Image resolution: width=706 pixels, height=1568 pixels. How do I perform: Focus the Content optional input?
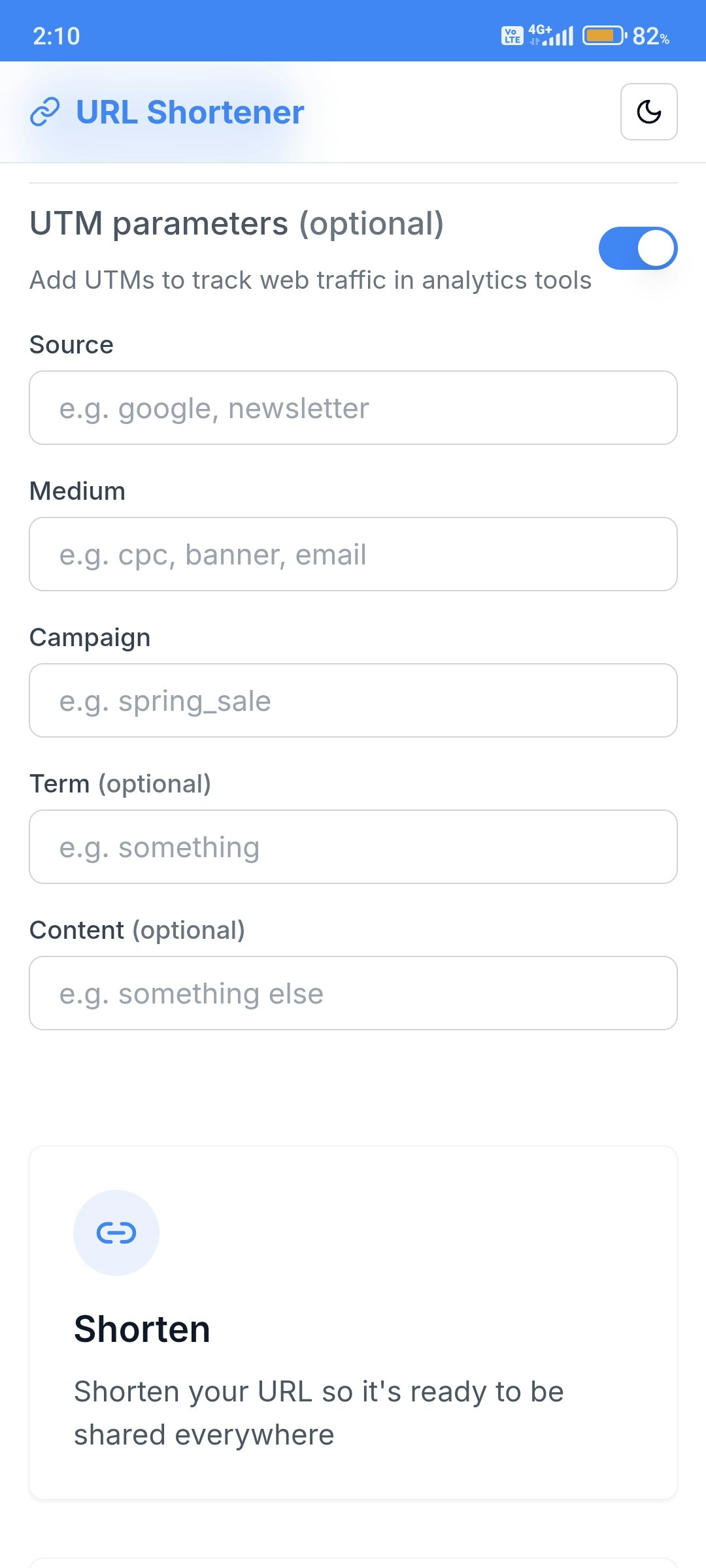coord(353,992)
